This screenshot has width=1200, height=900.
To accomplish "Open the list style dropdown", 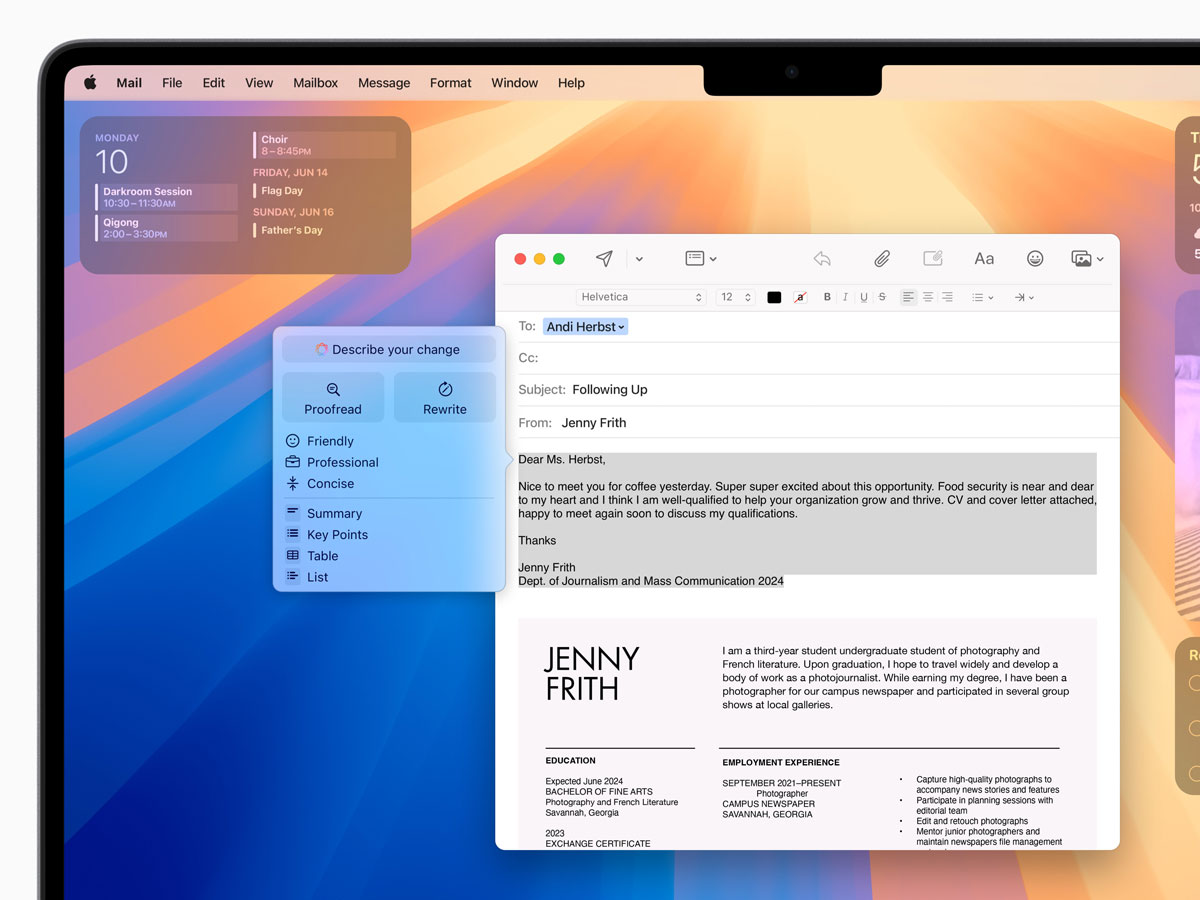I will click(x=983, y=297).
